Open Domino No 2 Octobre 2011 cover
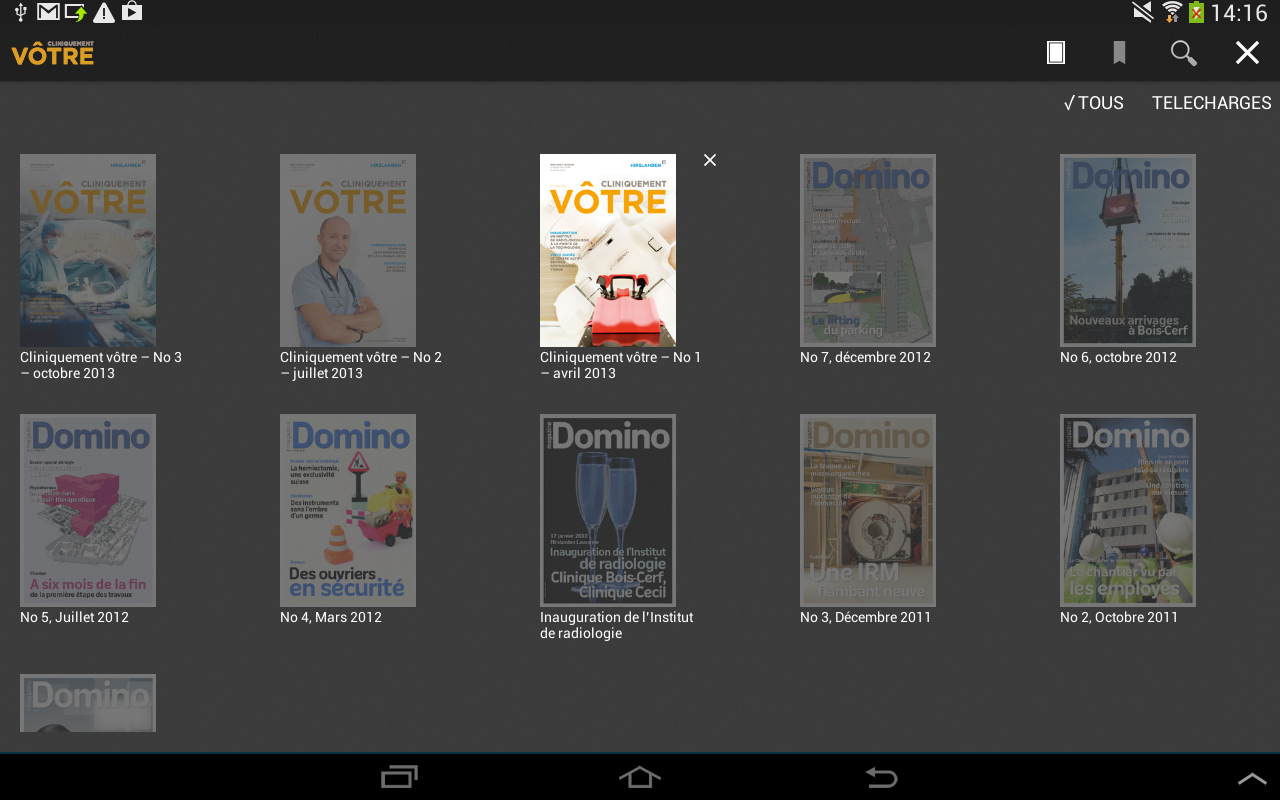Image resolution: width=1280 pixels, height=800 pixels. pyautogui.click(x=1128, y=510)
